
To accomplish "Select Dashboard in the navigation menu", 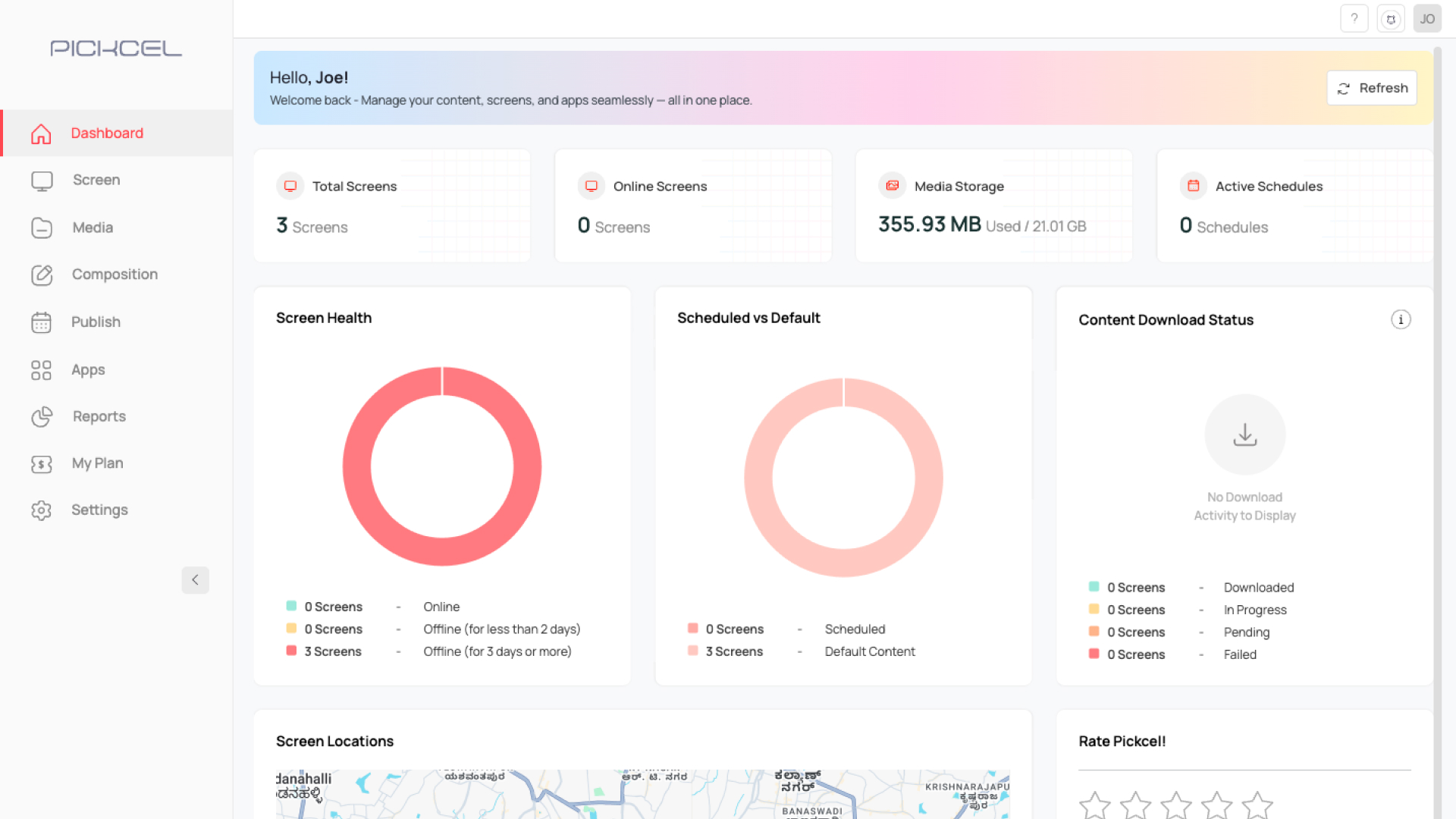I will tap(107, 133).
